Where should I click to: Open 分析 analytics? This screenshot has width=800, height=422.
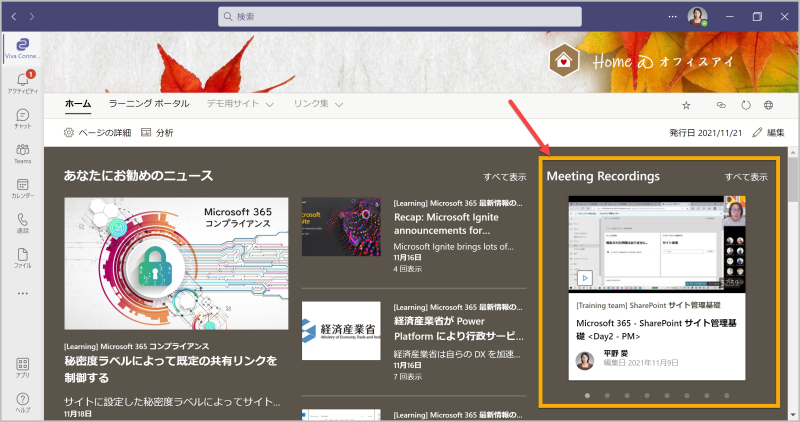pyautogui.click(x=157, y=133)
